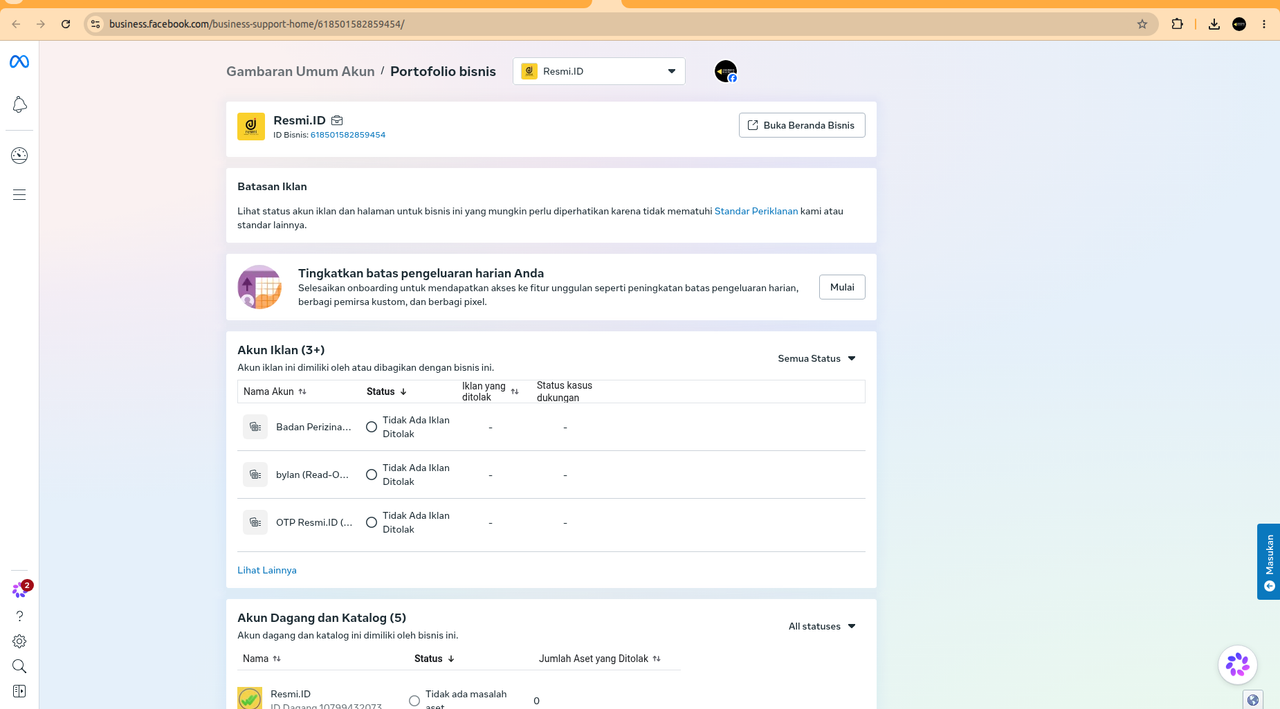This screenshot has width=1280, height=709.
Task: Sort by Iklan yang ditolak arrows
Action: (x=515, y=391)
